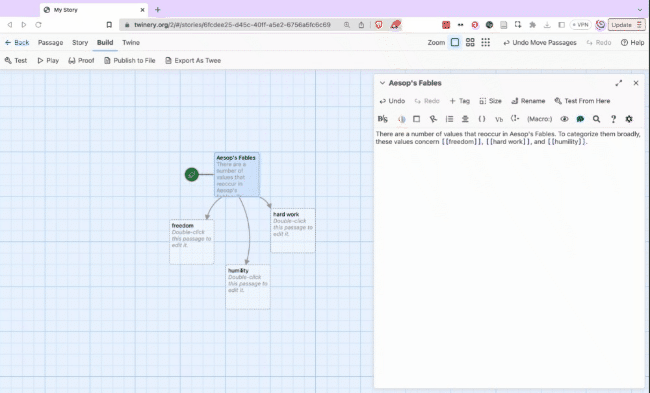Click the question mark help icon in editor
The height and width of the screenshot is (393, 650).
(613, 119)
